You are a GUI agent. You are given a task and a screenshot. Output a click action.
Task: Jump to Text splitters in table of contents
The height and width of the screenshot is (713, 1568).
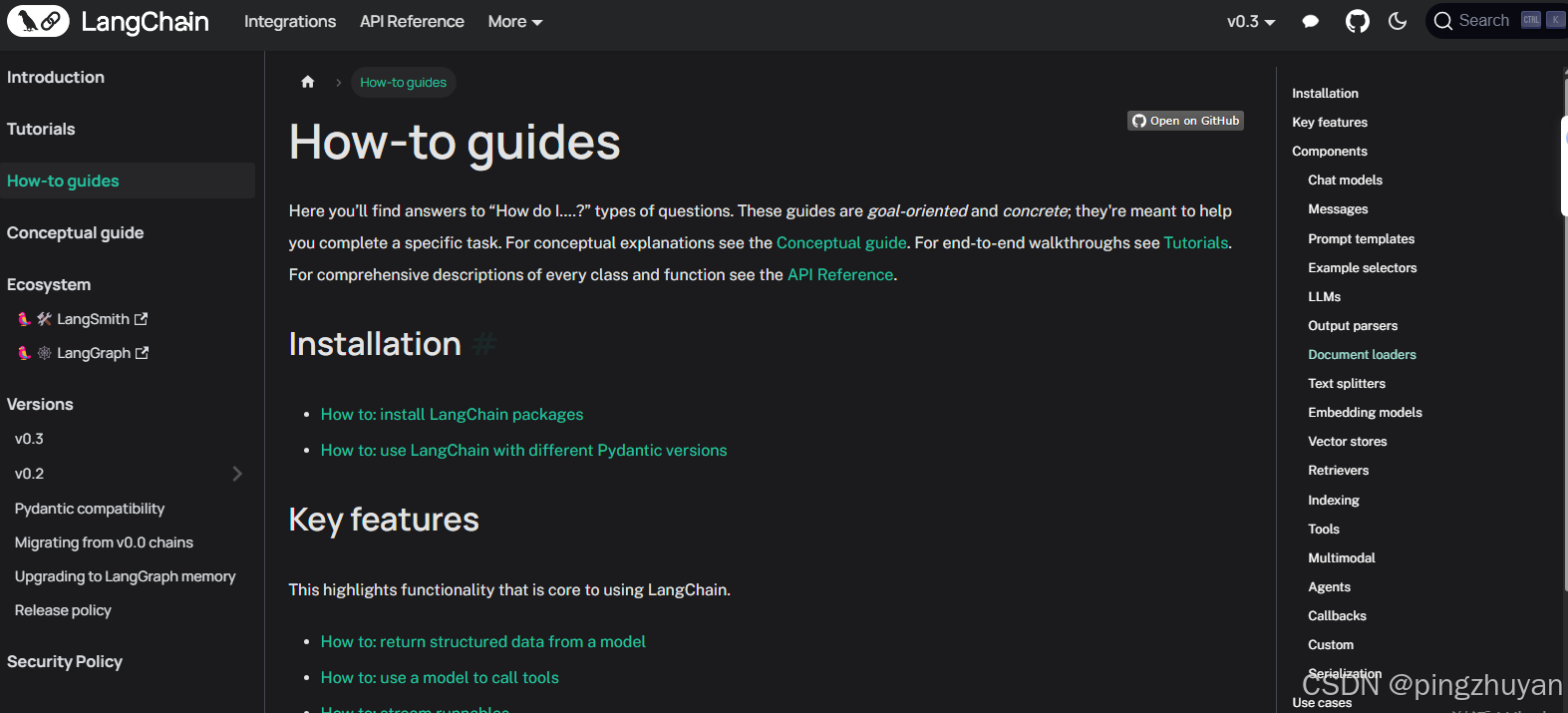(x=1347, y=383)
